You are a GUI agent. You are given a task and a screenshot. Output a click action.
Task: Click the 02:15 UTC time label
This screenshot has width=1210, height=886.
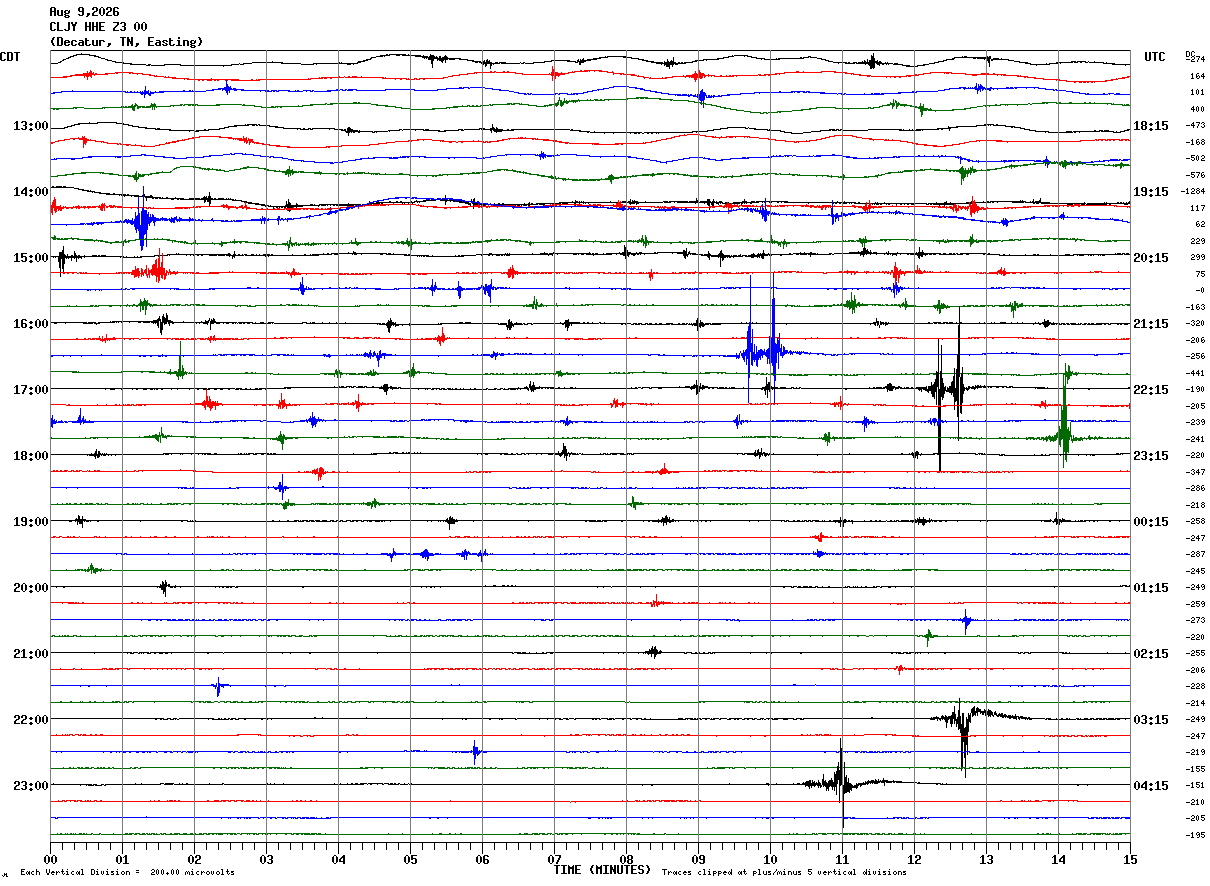pyautogui.click(x=1150, y=654)
